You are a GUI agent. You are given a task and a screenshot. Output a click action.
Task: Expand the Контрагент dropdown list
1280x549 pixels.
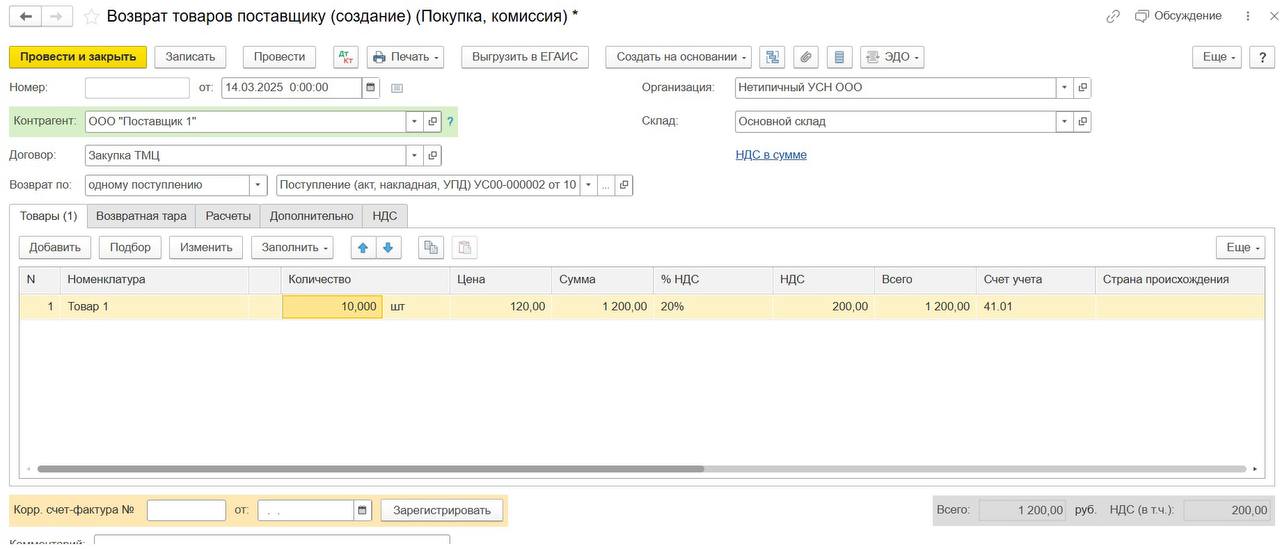click(414, 122)
